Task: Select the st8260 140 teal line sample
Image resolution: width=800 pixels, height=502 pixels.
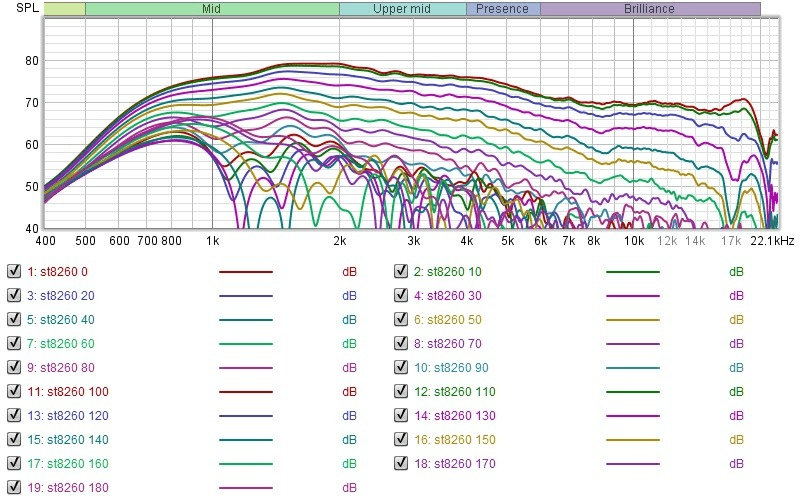Action: (246, 440)
